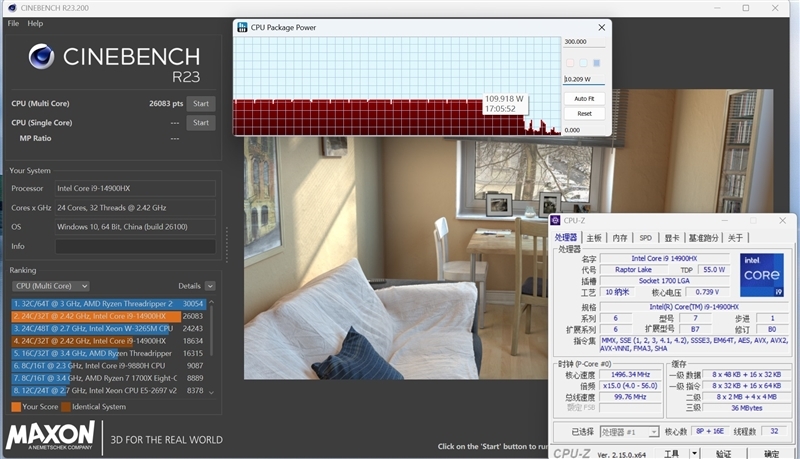Close the CPU Package Power window
The image size is (800, 459).
point(602,28)
